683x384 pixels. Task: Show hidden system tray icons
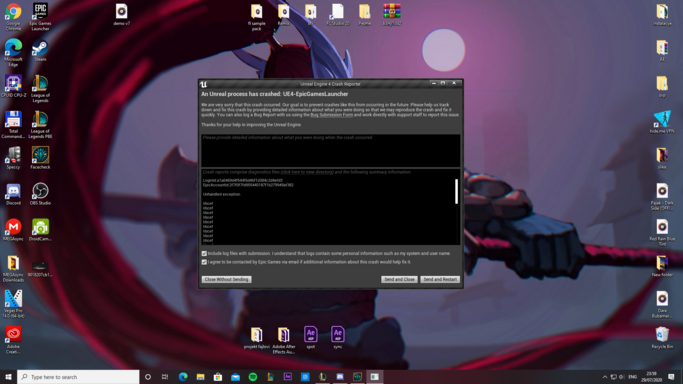click(605, 377)
